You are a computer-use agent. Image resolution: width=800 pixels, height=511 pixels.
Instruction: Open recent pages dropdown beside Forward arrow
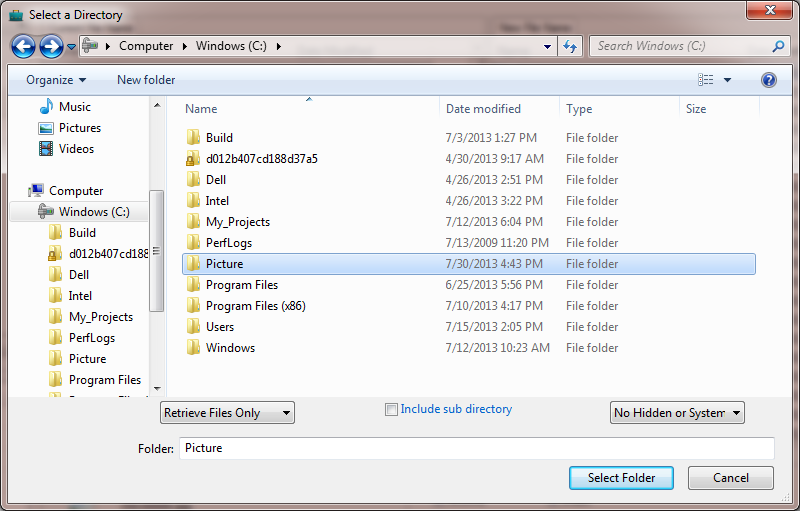coord(71,47)
